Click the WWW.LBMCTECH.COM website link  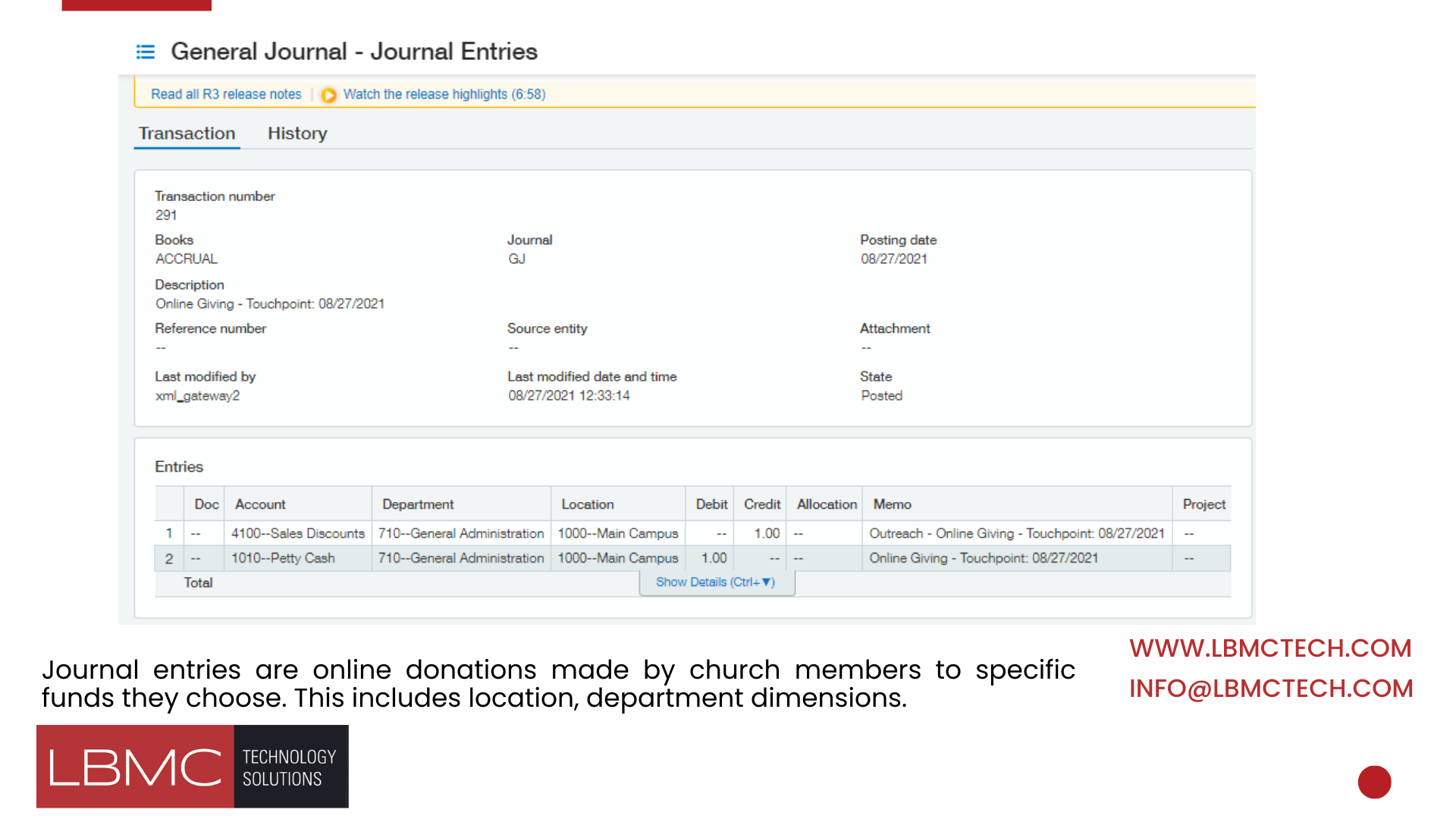[1270, 648]
